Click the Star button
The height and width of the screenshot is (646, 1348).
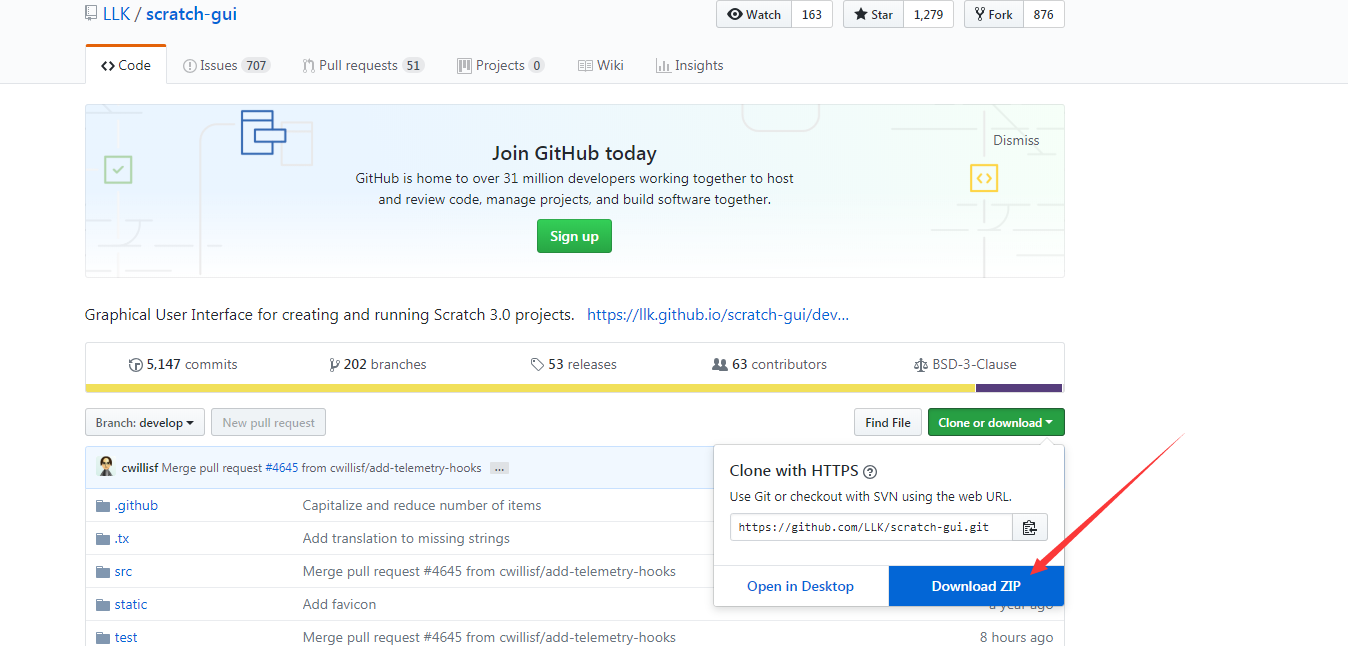(874, 14)
